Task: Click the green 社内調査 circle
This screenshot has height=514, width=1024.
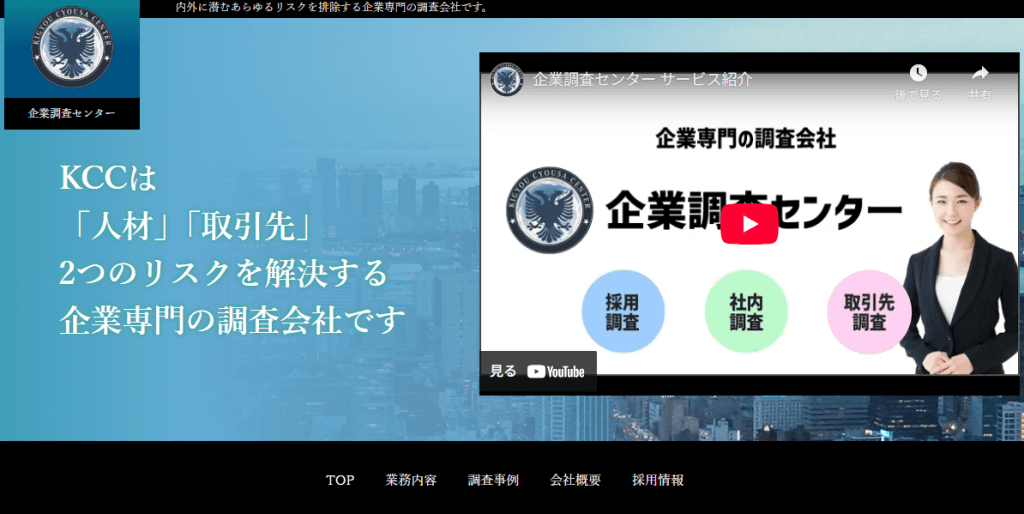Action: (x=746, y=312)
